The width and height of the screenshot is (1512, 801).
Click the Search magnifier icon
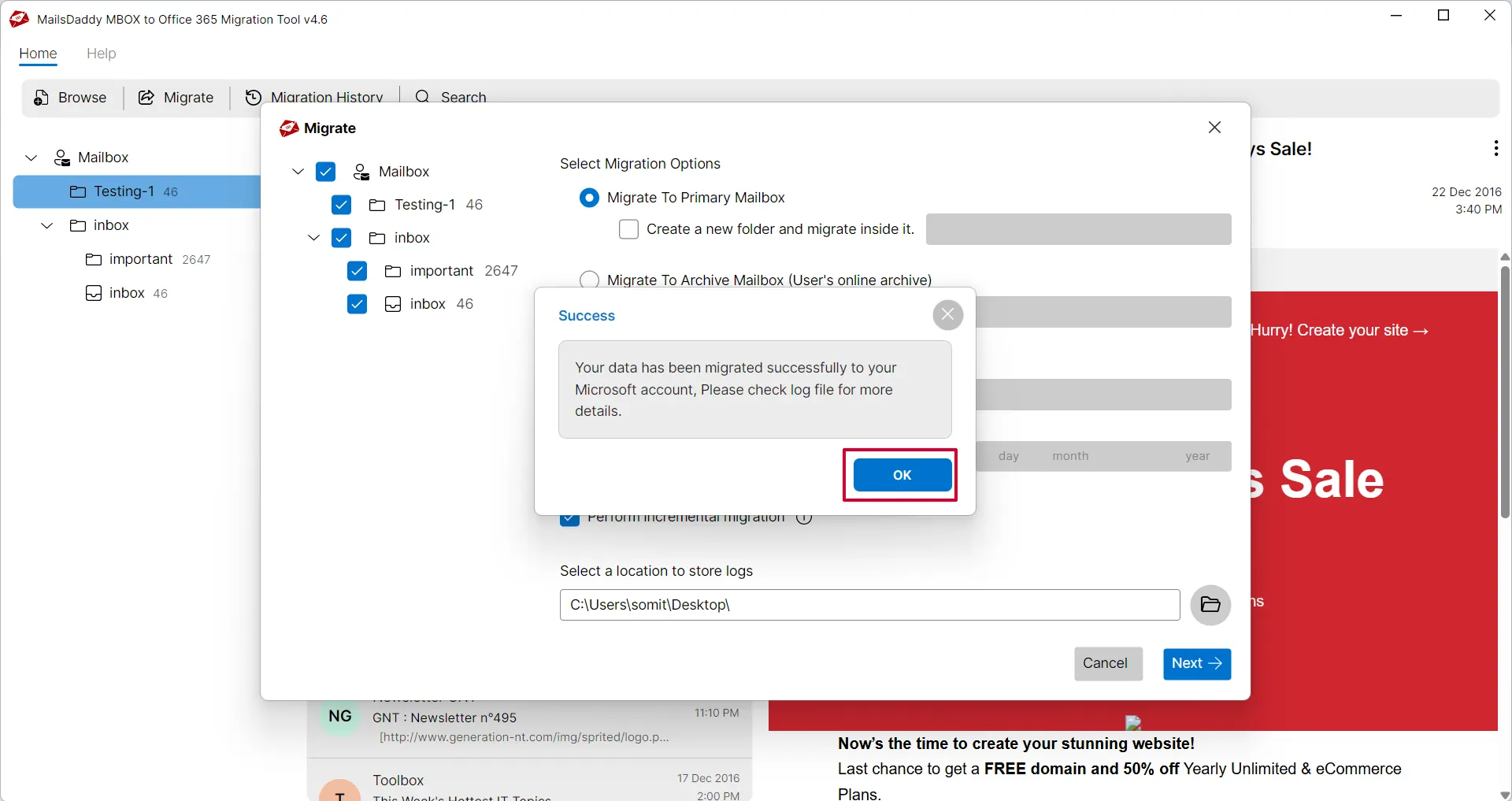pyautogui.click(x=423, y=97)
